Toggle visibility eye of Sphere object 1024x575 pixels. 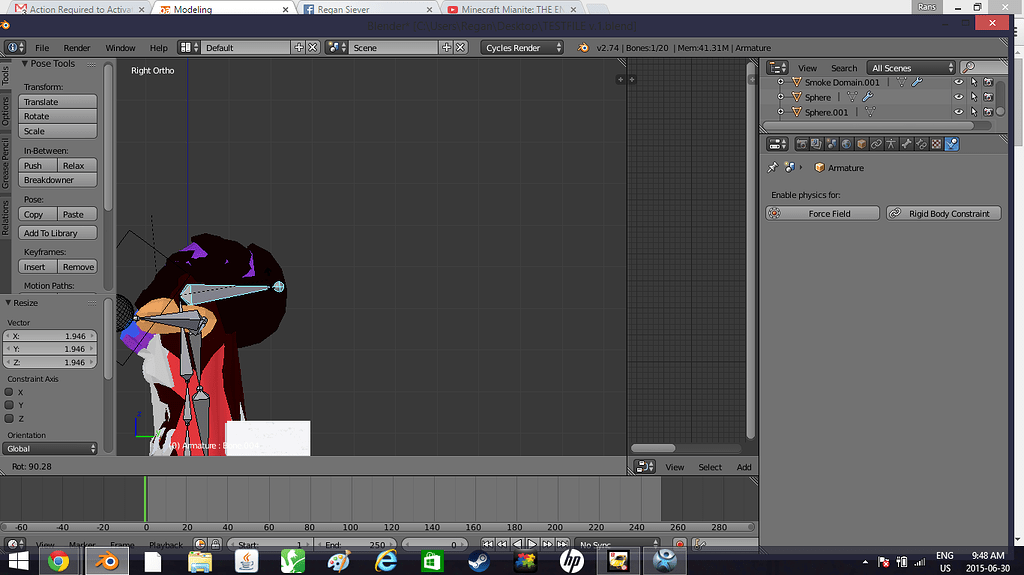pyautogui.click(x=959, y=97)
